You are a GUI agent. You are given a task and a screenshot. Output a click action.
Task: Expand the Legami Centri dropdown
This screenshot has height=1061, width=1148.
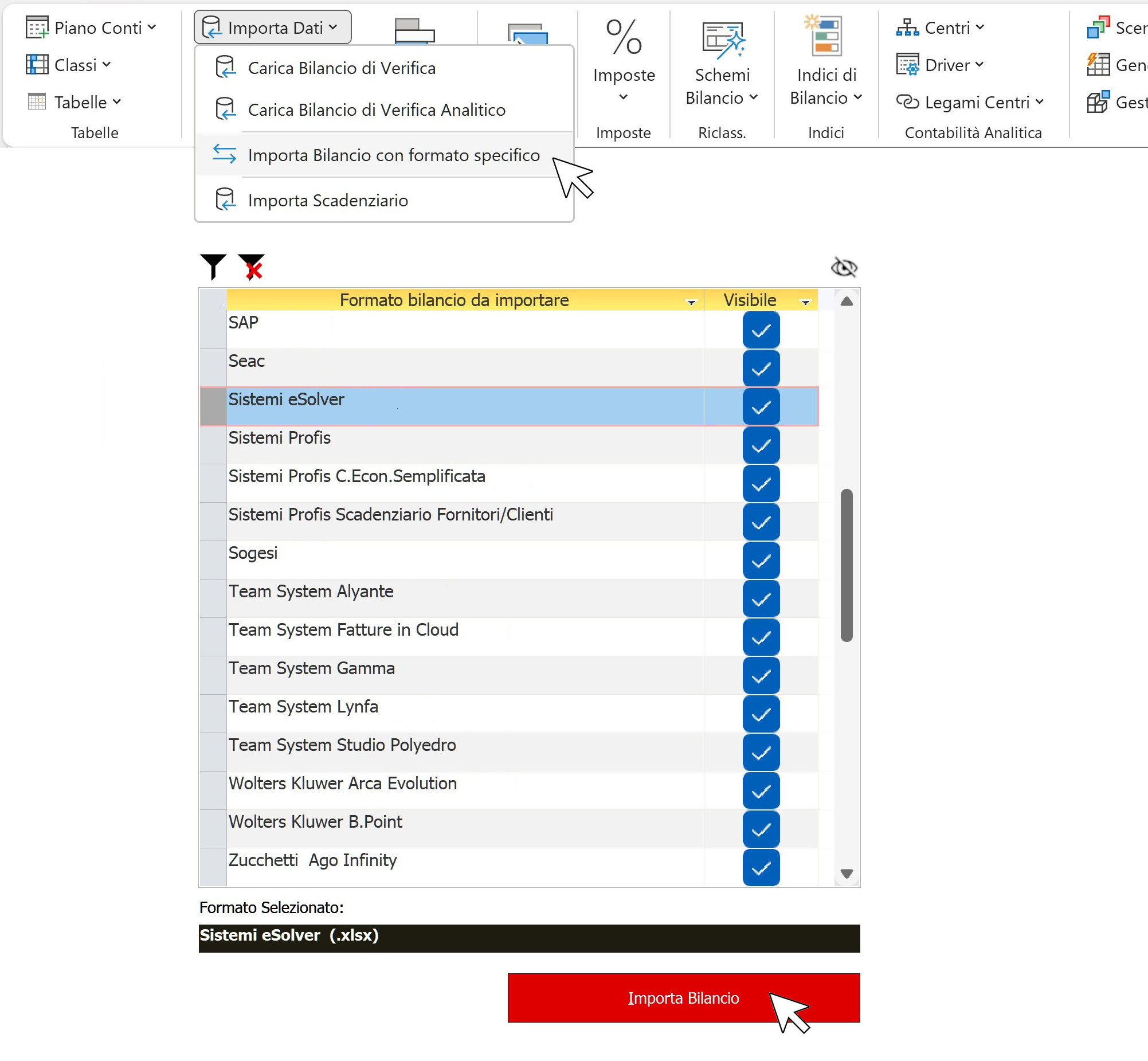click(1040, 101)
